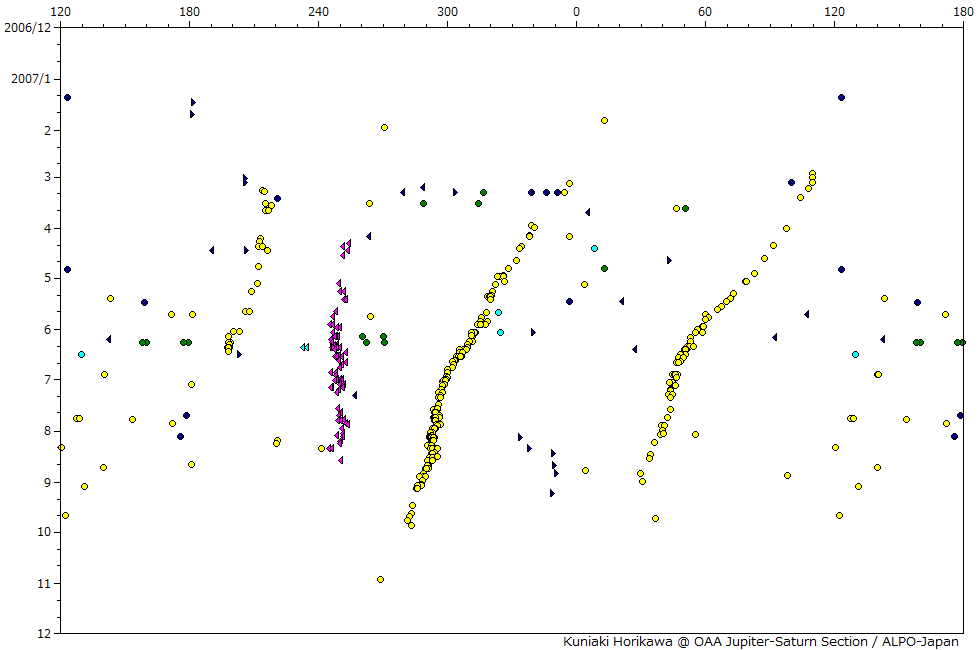Select month label '6' on the vertical axis
980x650 pixels.
tap(47, 329)
